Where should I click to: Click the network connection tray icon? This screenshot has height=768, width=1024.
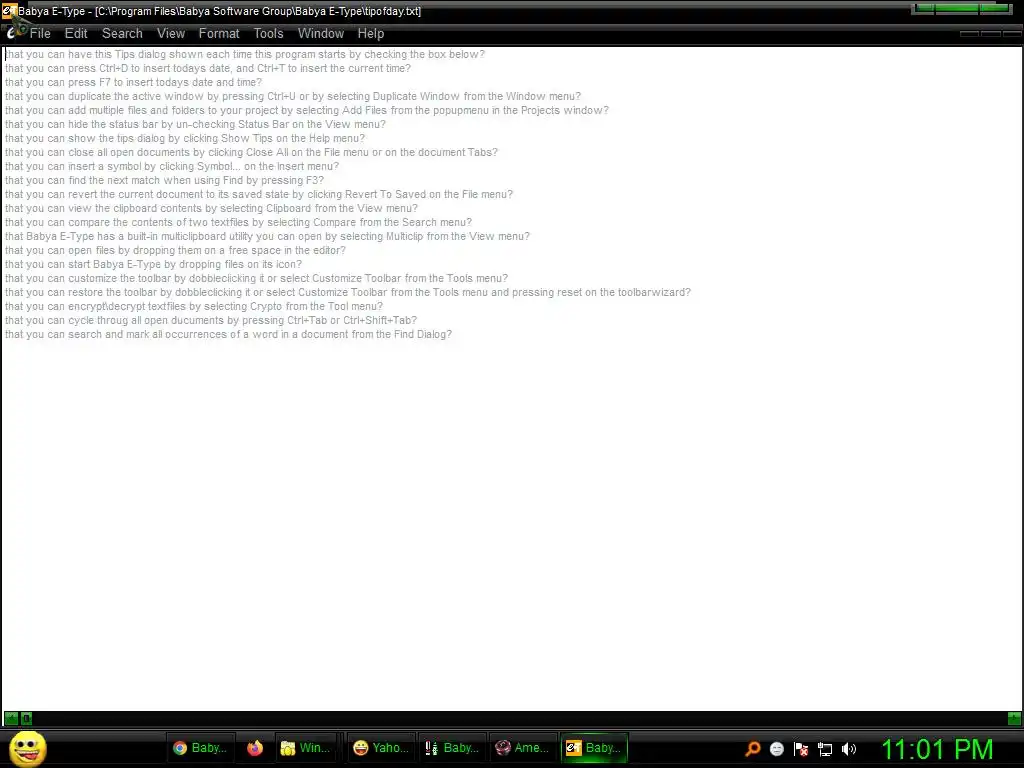pyautogui.click(x=825, y=749)
